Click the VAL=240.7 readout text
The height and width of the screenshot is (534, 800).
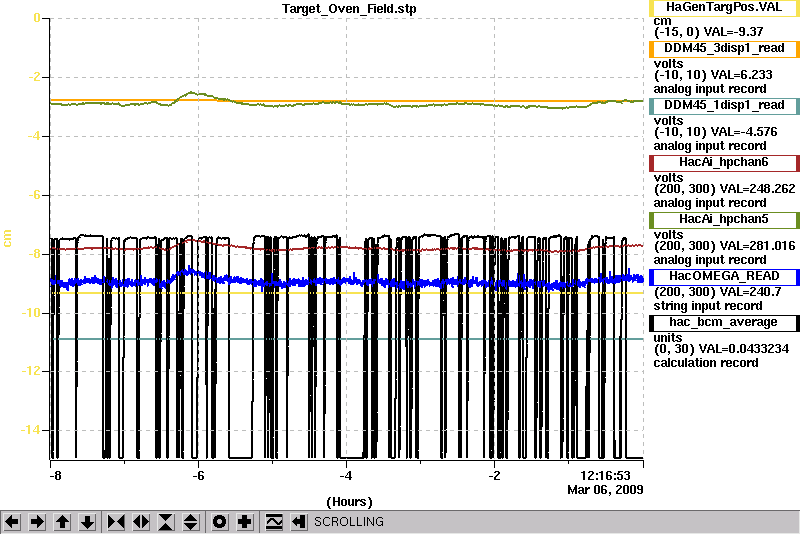[x=749, y=292]
